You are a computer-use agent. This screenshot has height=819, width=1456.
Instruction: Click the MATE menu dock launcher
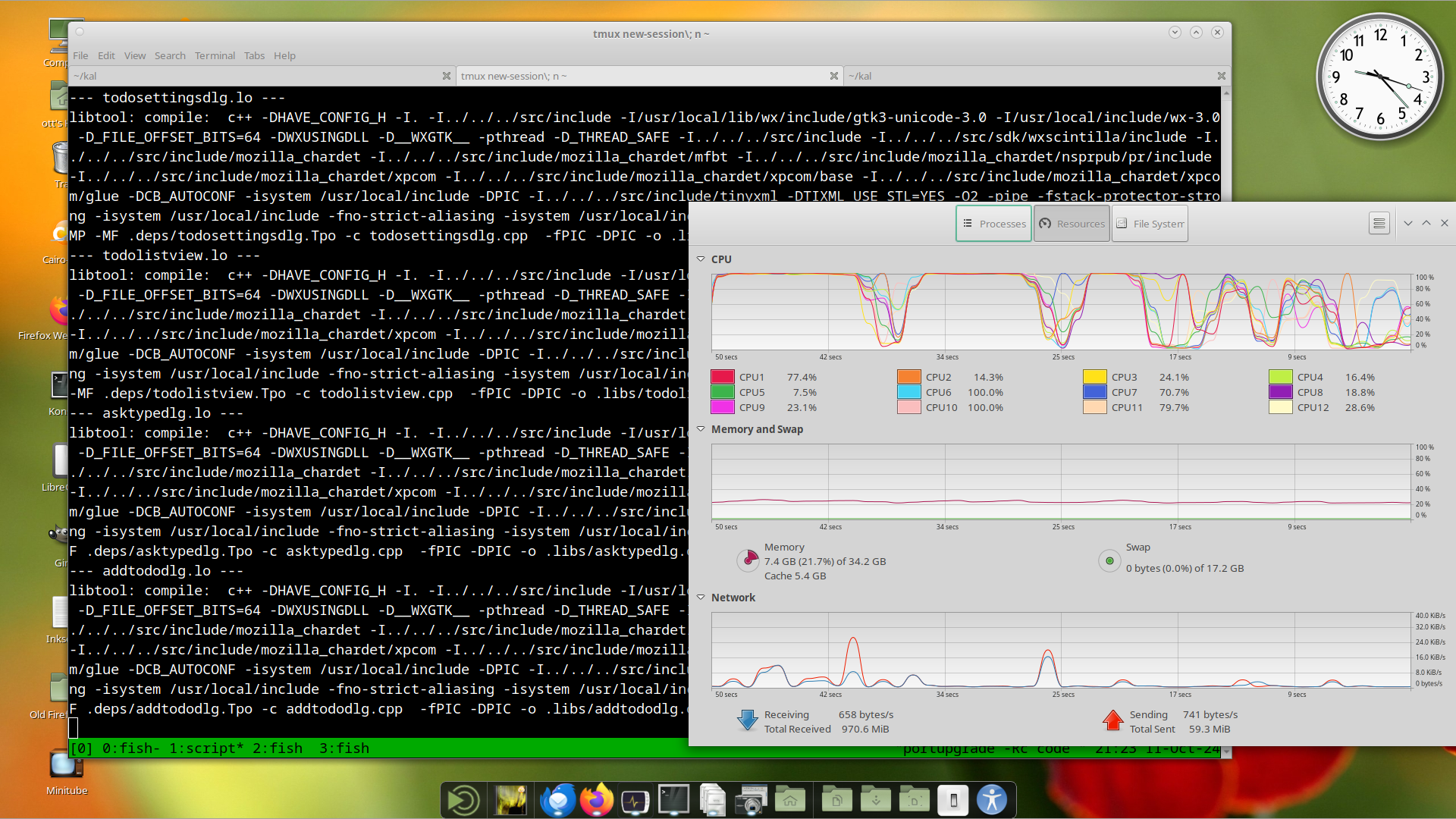pos(463,800)
